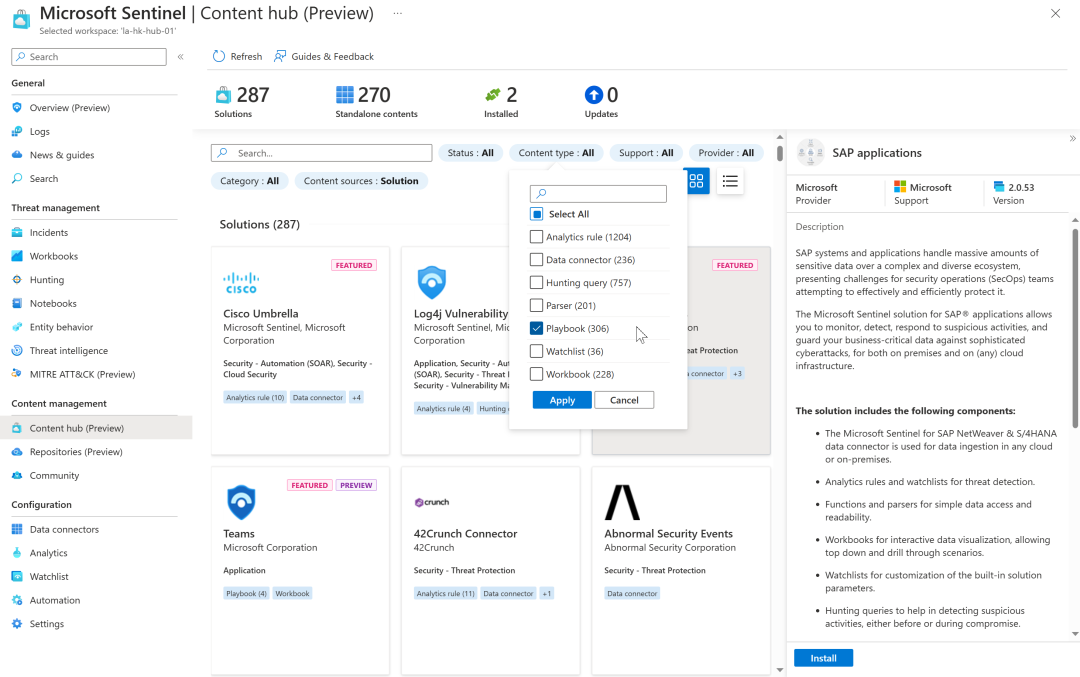Go to MITRE ATT&CK (Preview)
Screen dimensions: 1080x677
click(82, 374)
